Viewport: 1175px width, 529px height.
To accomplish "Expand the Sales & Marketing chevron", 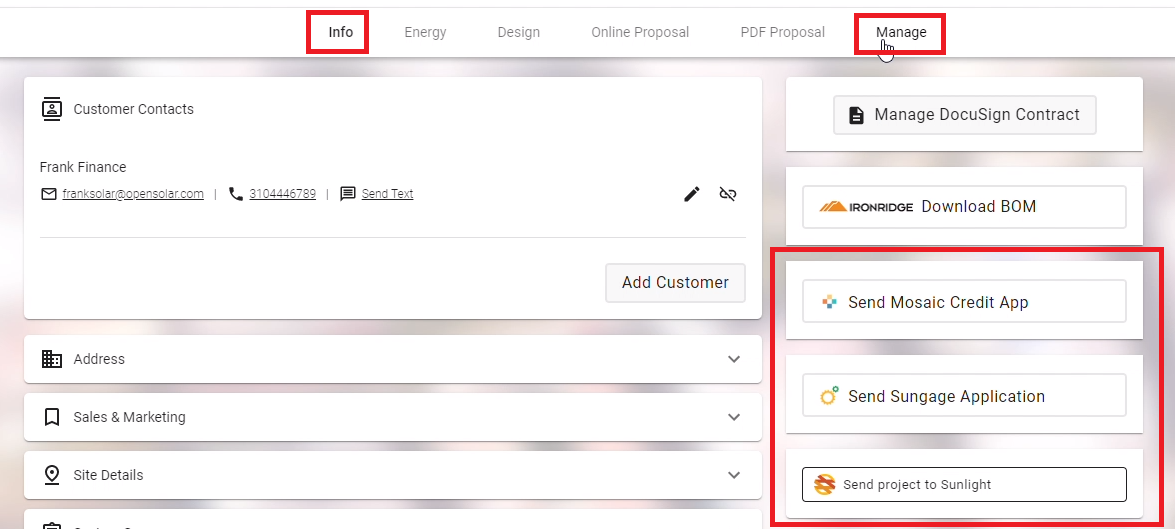I will click(734, 417).
